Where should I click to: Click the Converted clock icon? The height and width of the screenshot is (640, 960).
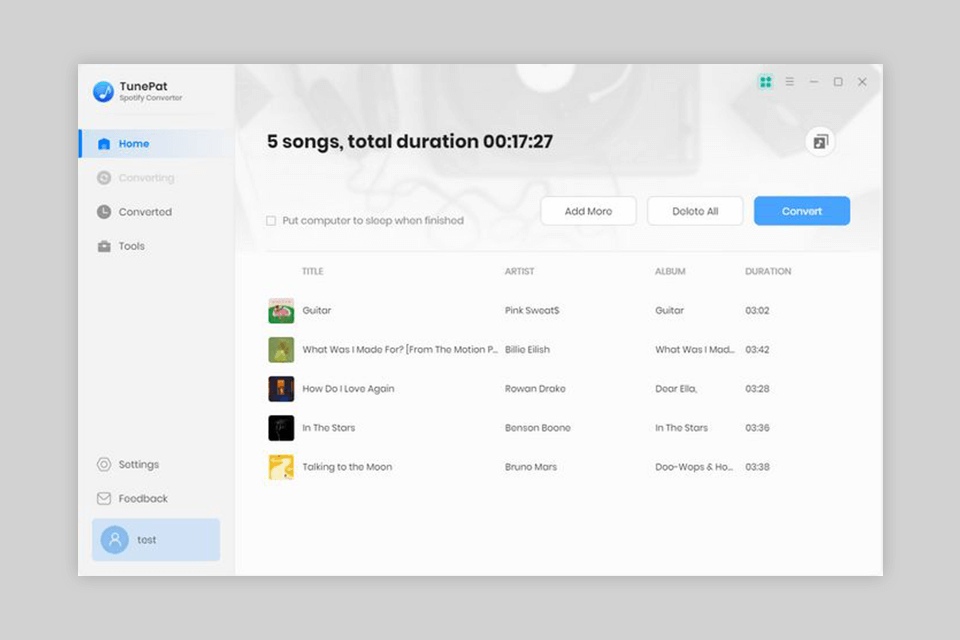(104, 212)
